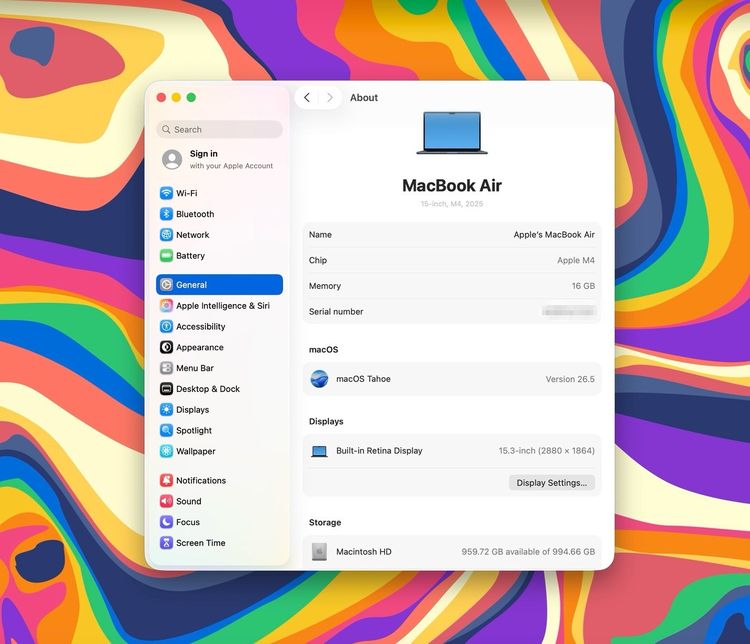The width and height of the screenshot is (750, 644).
Task: Click the Version 26.5 text
Action: pos(570,379)
